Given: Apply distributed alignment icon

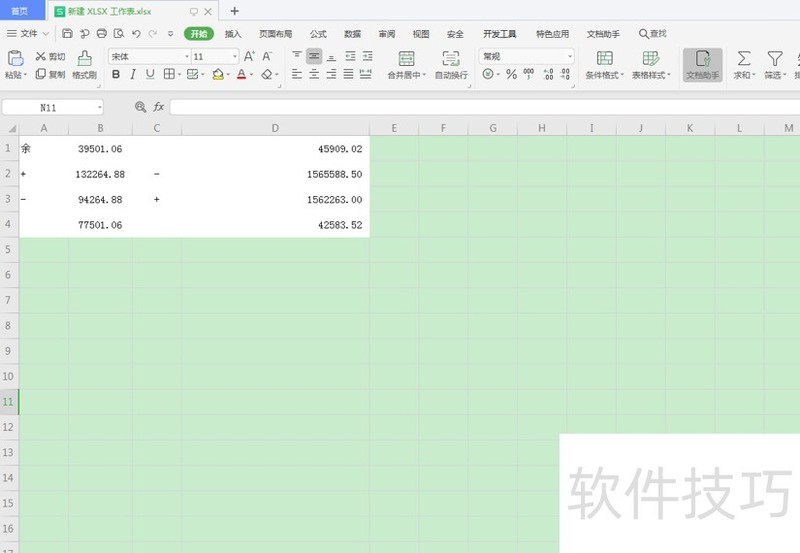Looking at the screenshot, I should [x=366, y=74].
